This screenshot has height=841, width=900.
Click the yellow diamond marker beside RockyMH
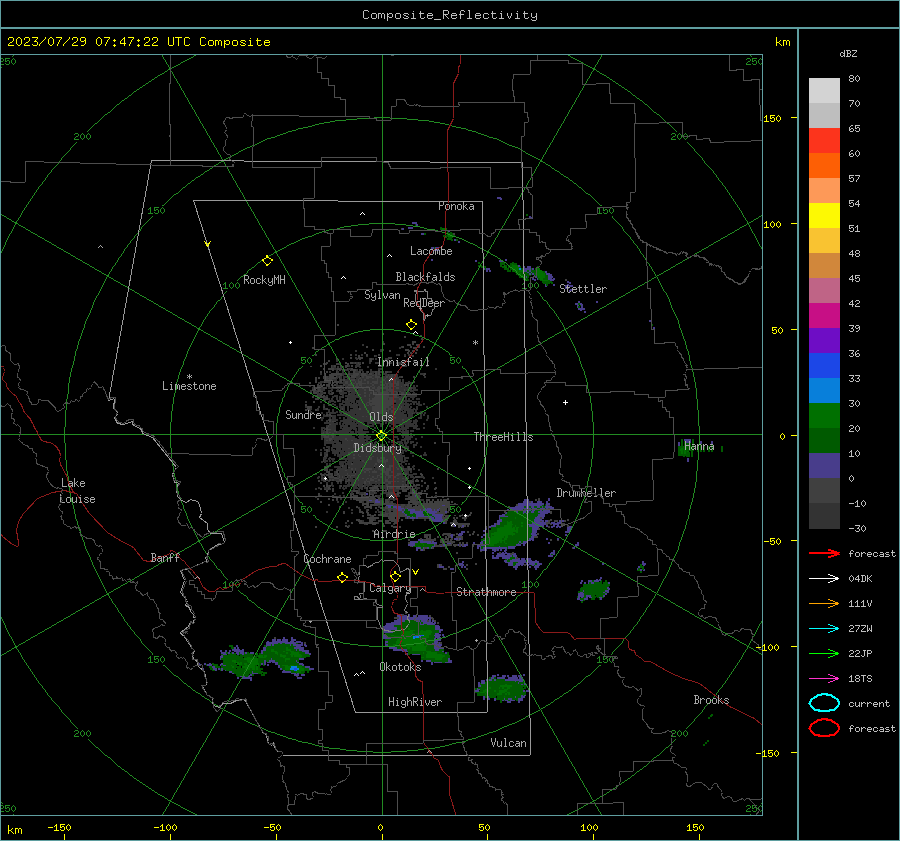point(267,261)
